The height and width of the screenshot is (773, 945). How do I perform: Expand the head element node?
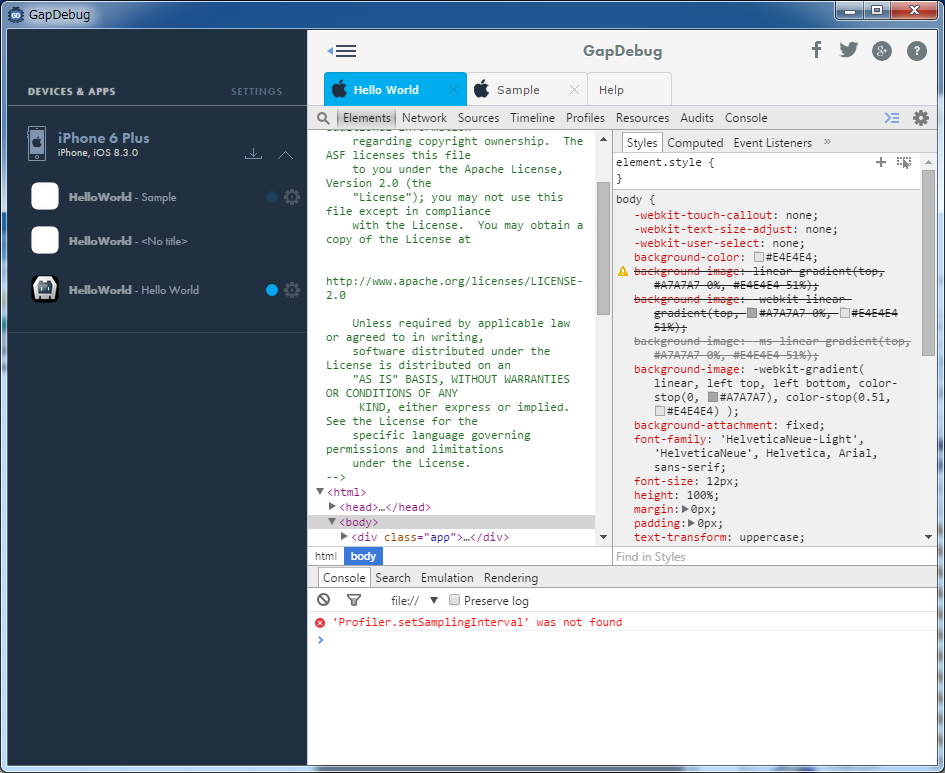point(333,507)
